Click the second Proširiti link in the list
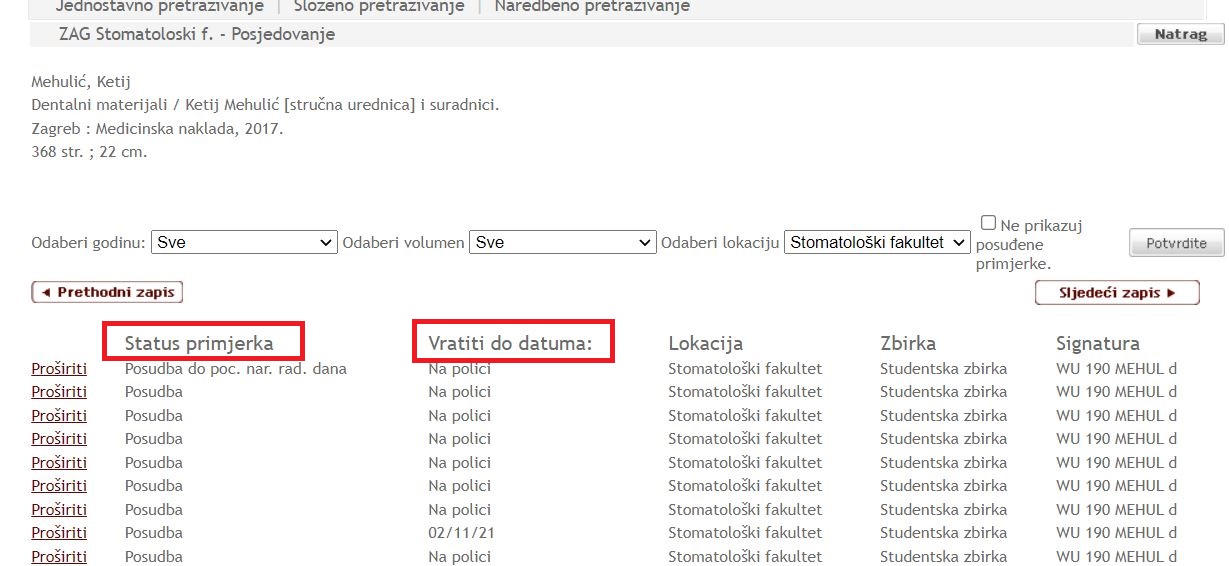Image resolution: width=1229 pixels, height=566 pixels. pos(59,392)
